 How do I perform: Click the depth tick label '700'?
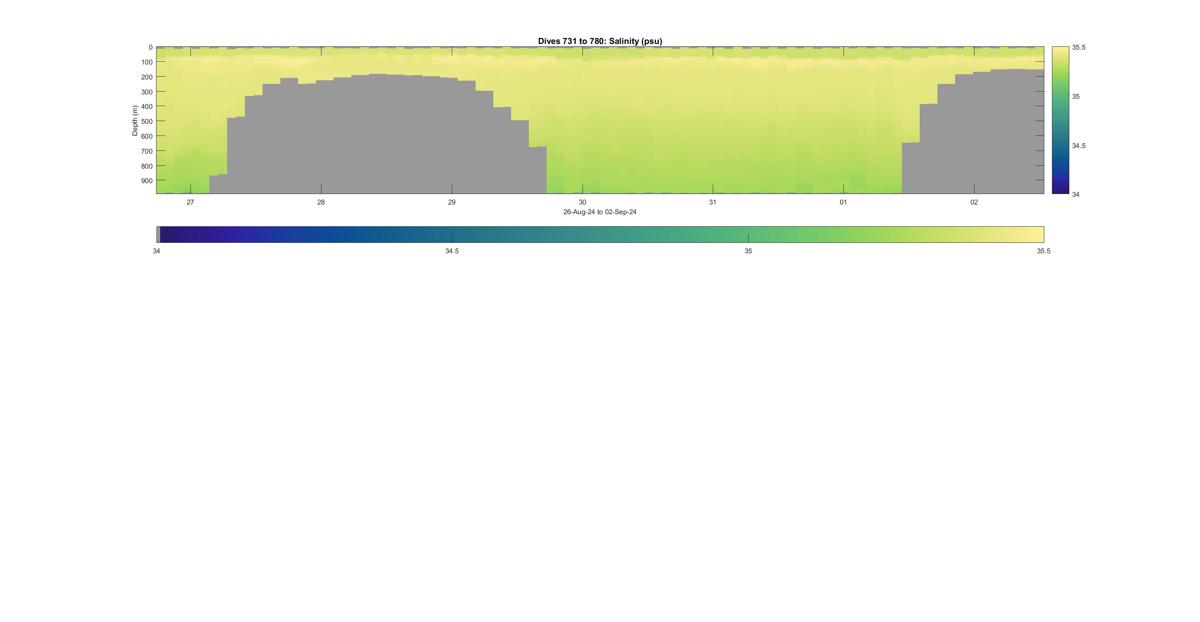(146, 151)
